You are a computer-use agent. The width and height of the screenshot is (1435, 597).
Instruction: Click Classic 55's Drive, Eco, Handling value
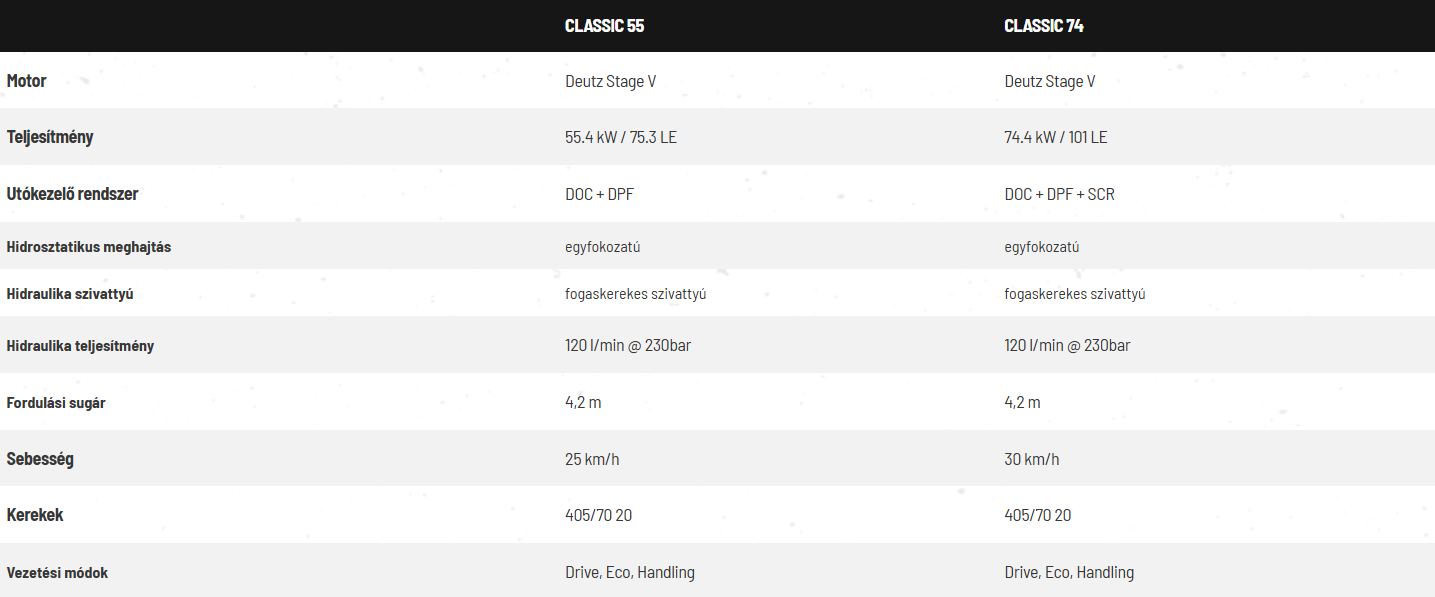coord(630,573)
